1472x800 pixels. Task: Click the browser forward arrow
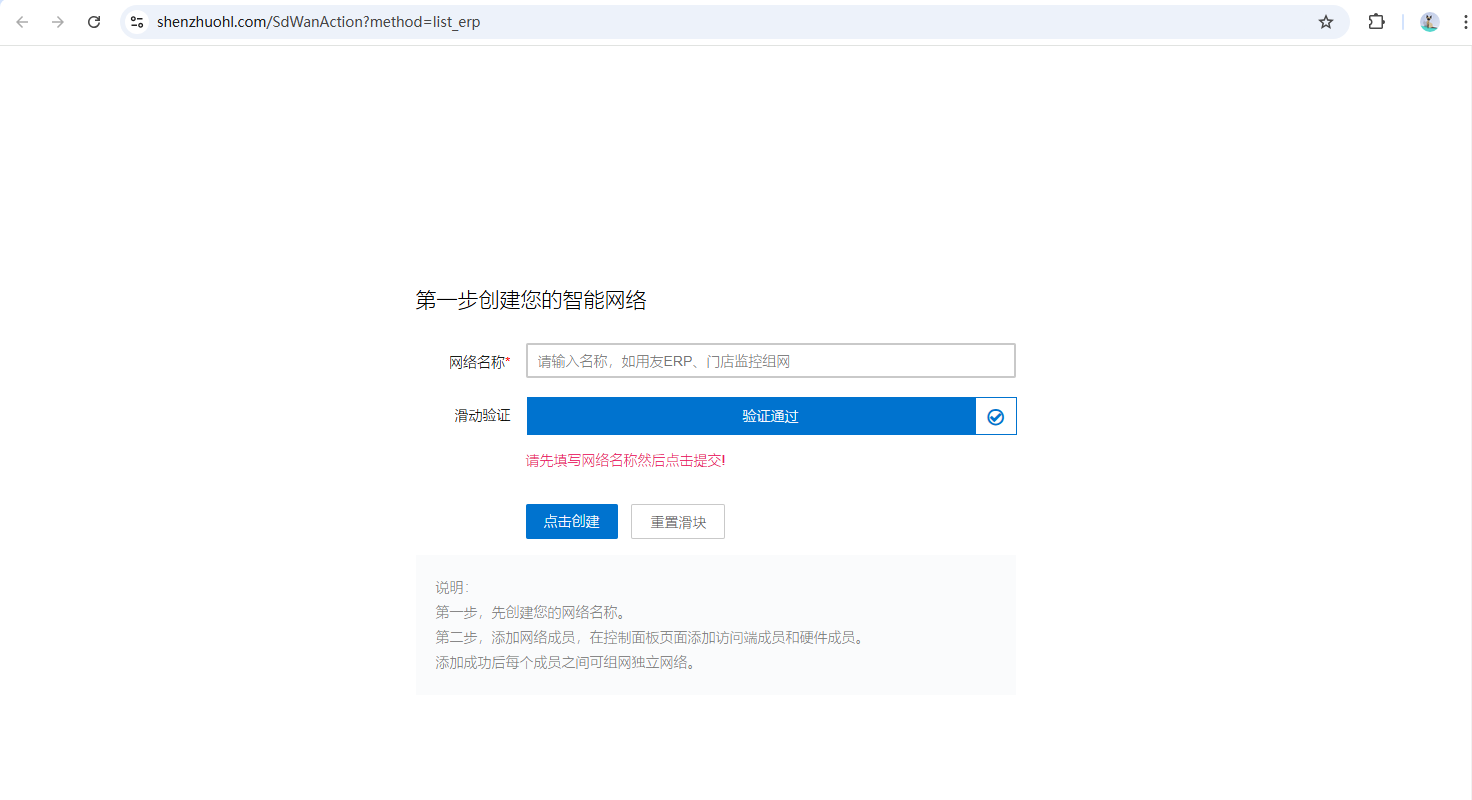point(58,22)
